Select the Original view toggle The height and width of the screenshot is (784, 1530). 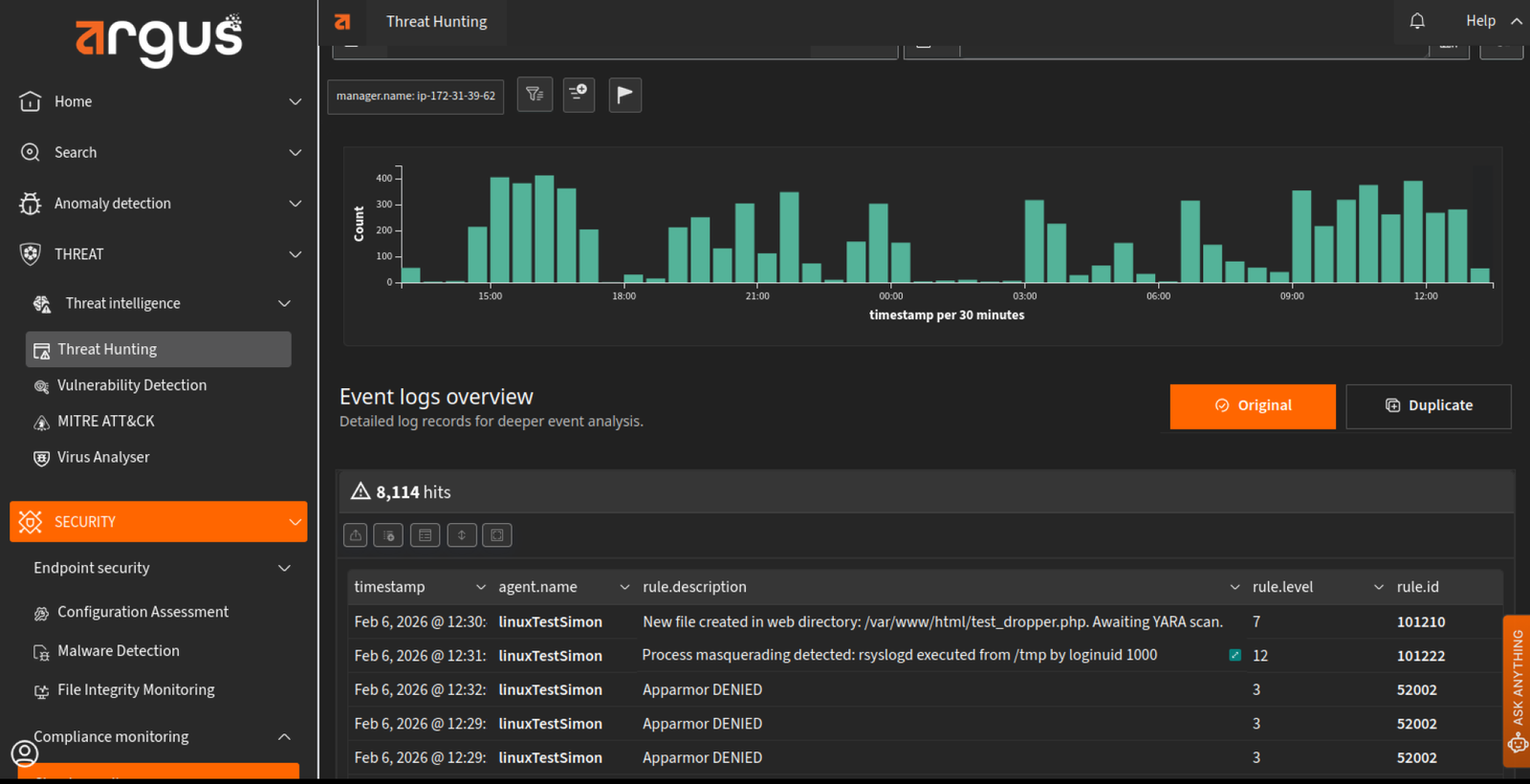pos(1252,406)
